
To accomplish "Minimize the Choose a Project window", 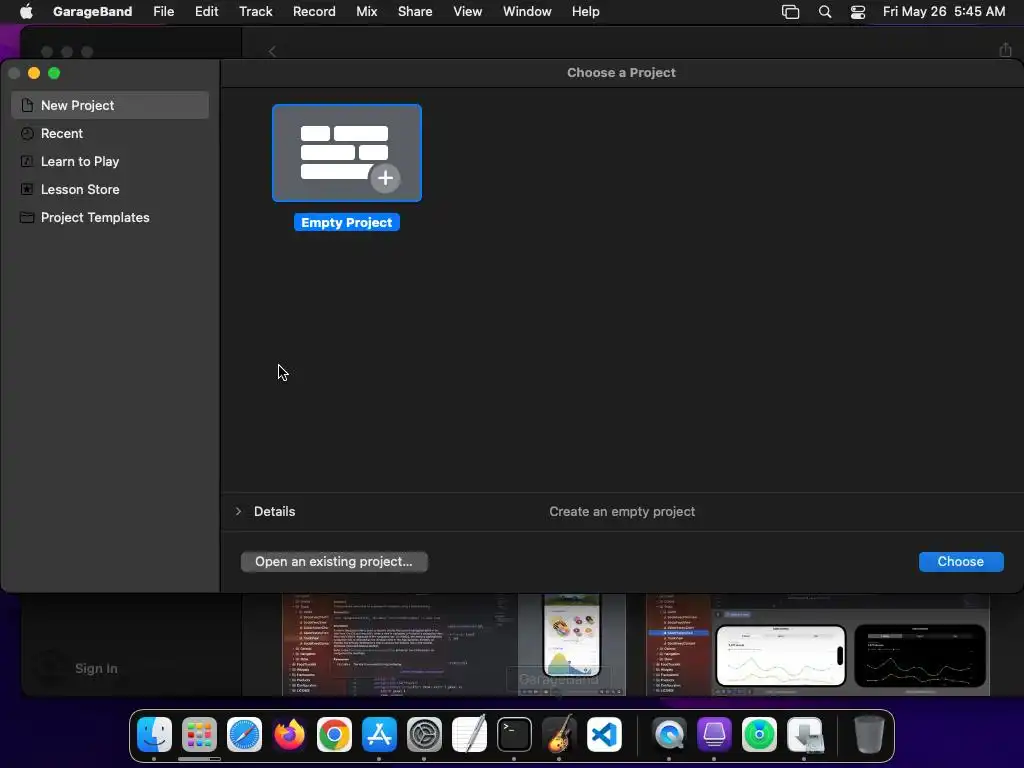I will coord(34,73).
